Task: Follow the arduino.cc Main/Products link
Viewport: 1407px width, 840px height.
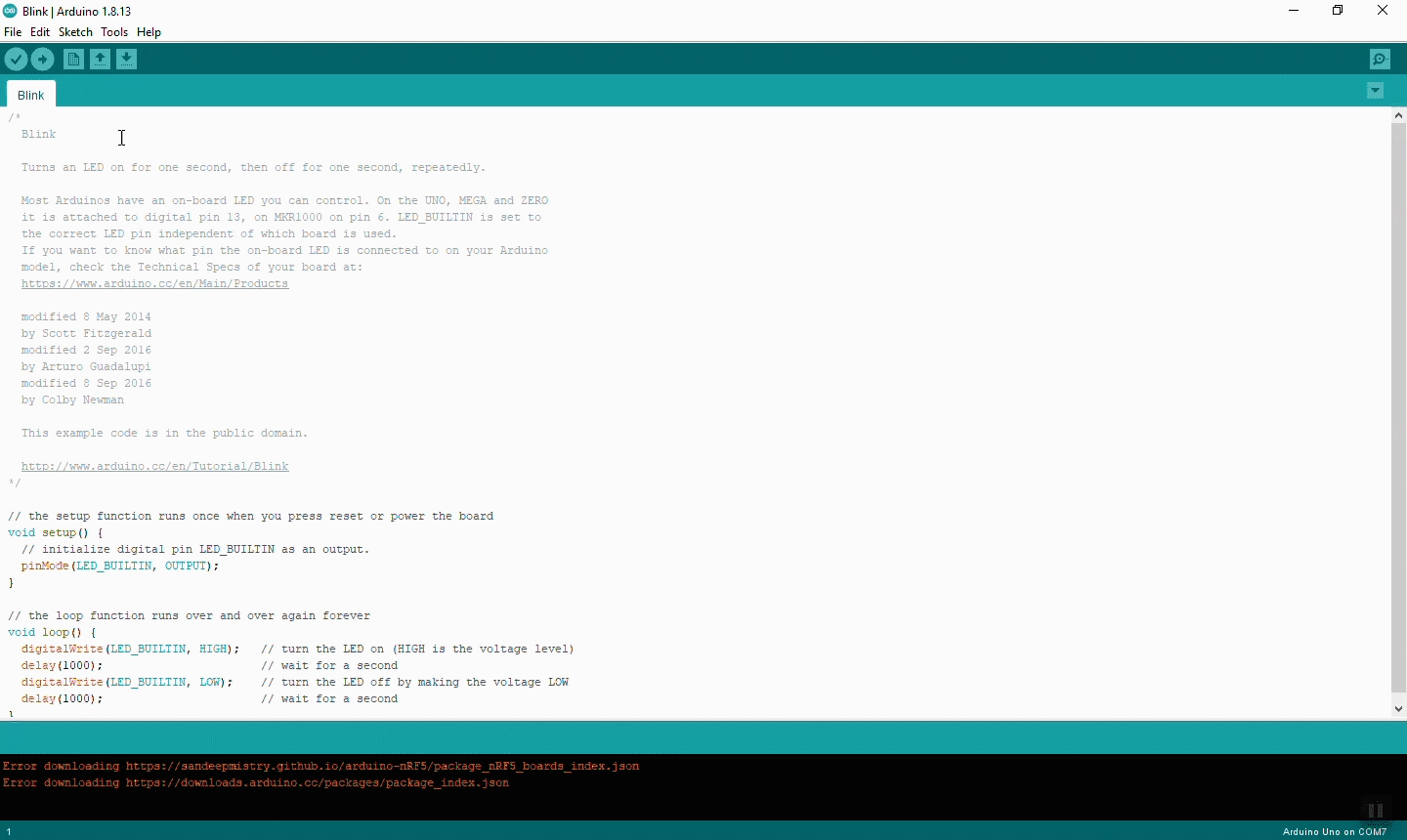Action: point(154,284)
